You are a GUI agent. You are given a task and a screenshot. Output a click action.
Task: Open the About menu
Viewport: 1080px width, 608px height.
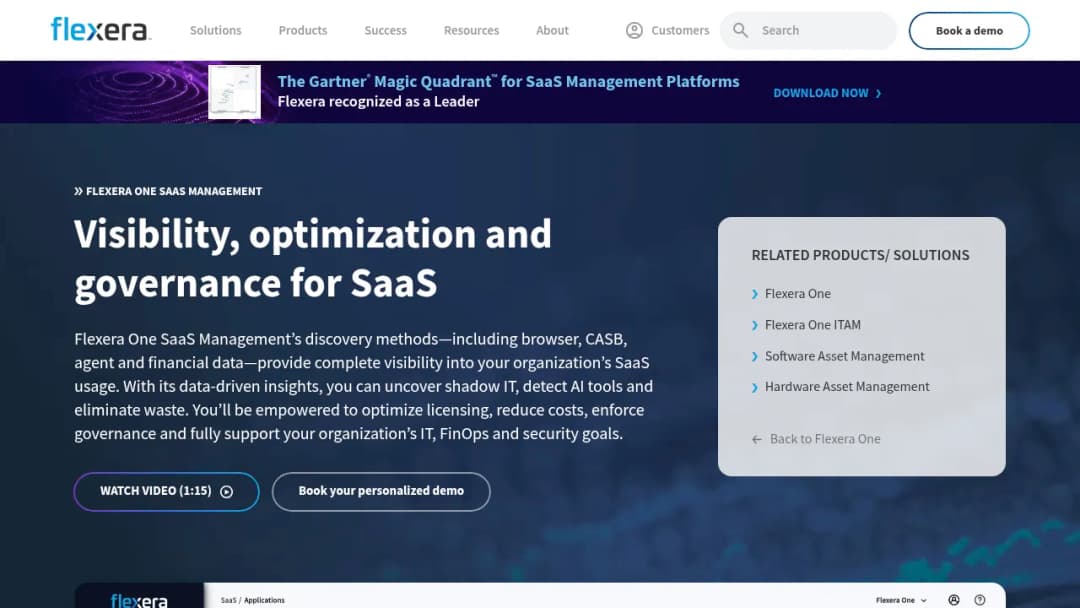point(552,30)
